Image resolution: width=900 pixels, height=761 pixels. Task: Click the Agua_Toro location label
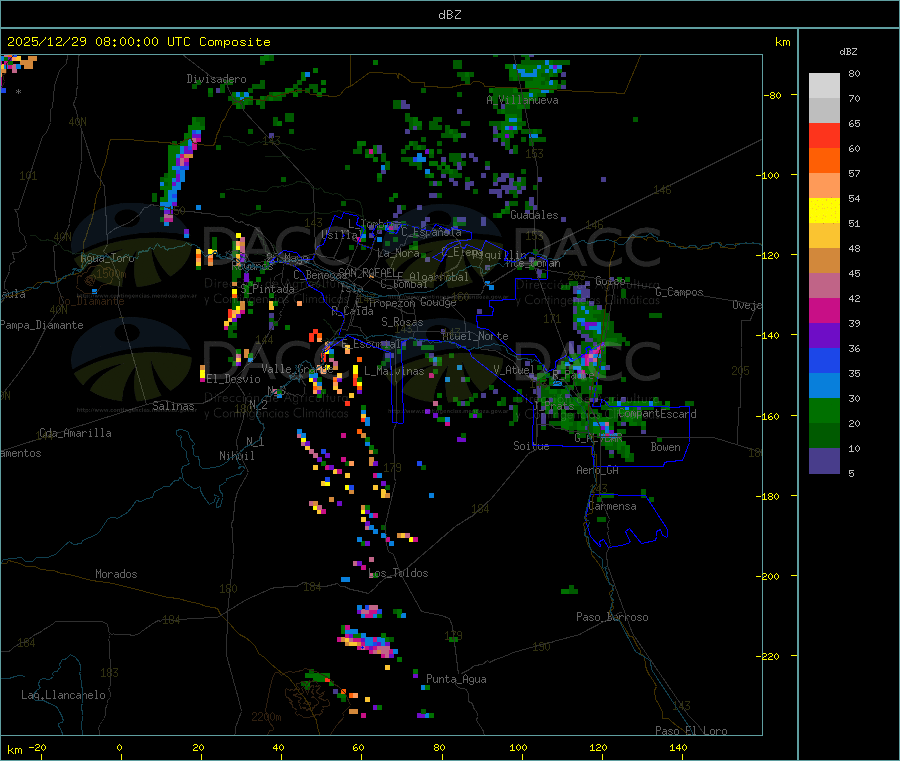click(x=107, y=258)
